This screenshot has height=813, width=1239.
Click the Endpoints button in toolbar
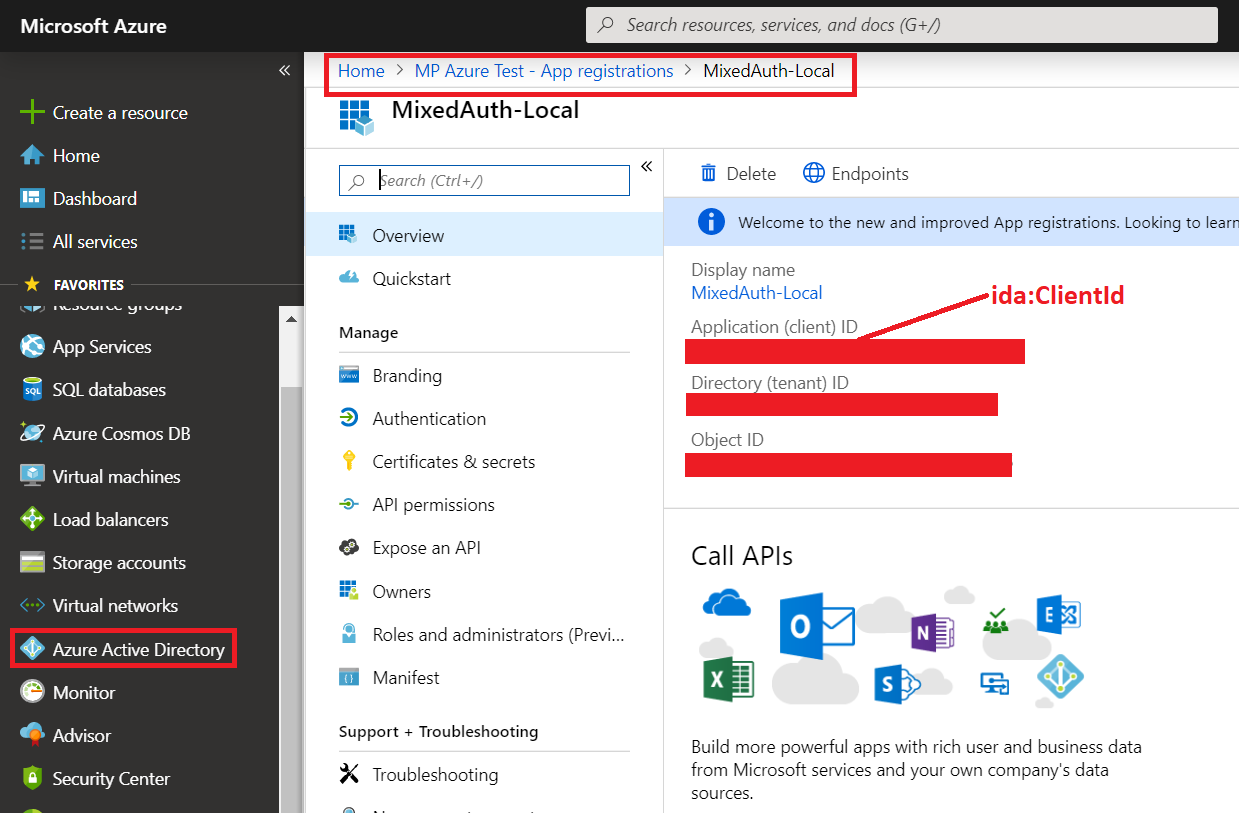click(x=856, y=173)
